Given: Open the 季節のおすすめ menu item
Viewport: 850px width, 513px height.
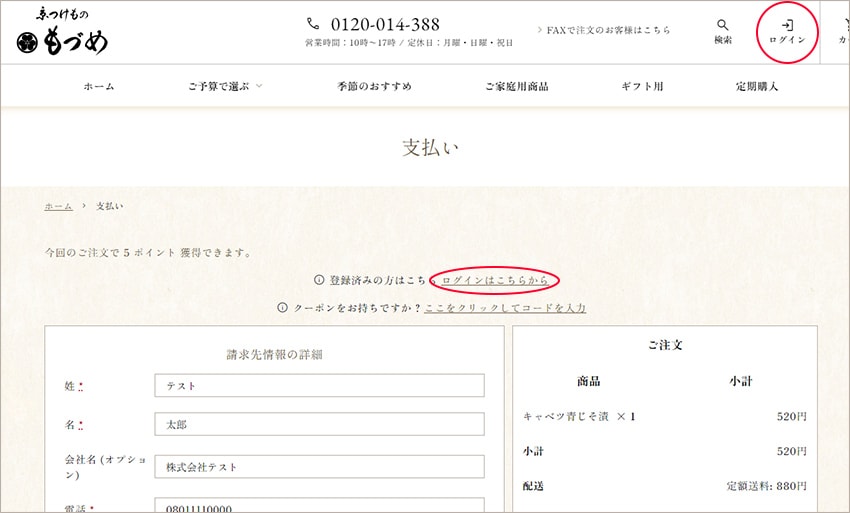Looking at the screenshot, I should pyautogui.click(x=374, y=87).
